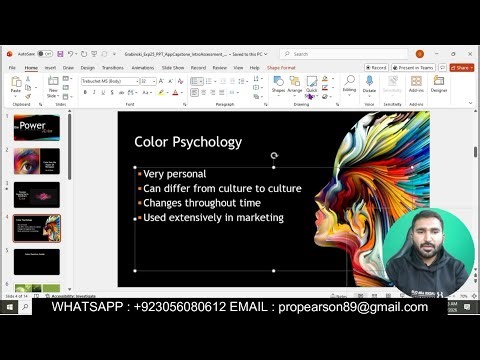Viewport: 480px width, 360px height.
Task: Reset the slide layout
Action: coord(66,88)
